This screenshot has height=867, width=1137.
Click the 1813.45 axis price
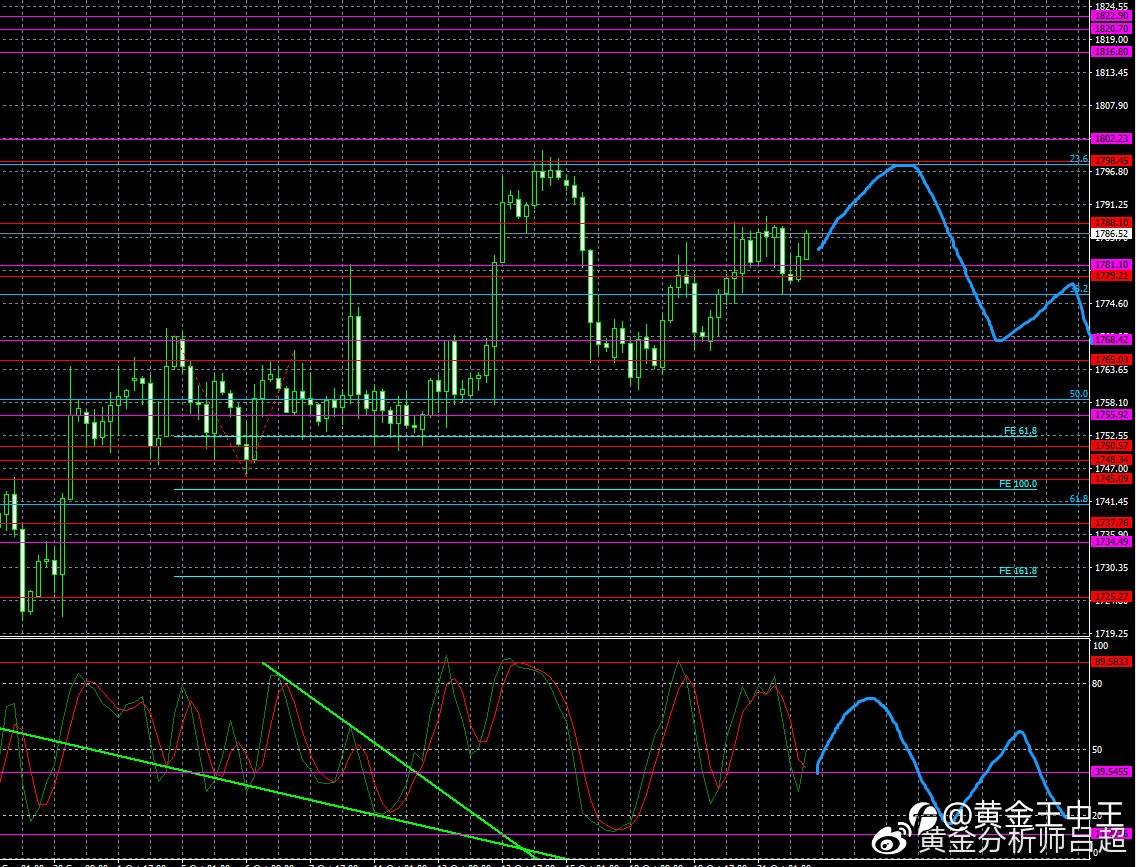(x=1111, y=72)
